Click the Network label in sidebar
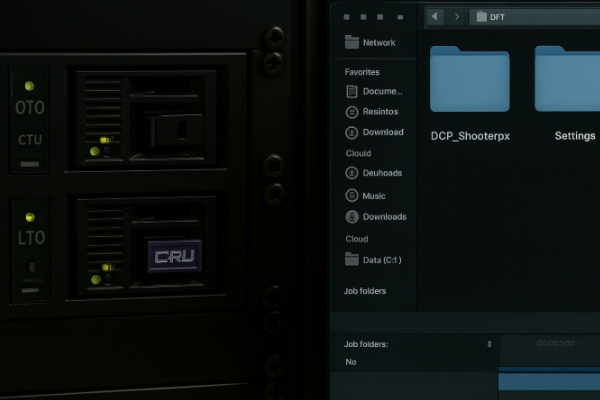The height and width of the screenshot is (400, 600). coord(379,43)
